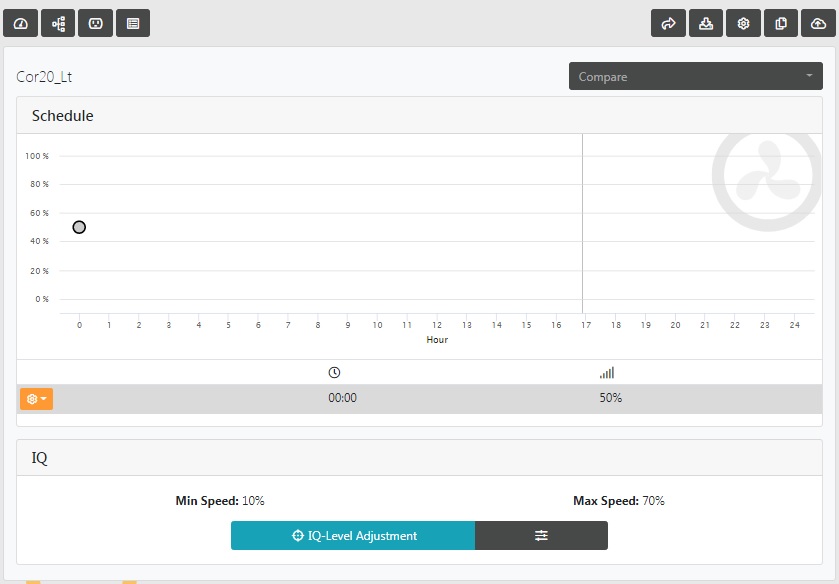Open the hierarchy tree view

click(x=58, y=23)
